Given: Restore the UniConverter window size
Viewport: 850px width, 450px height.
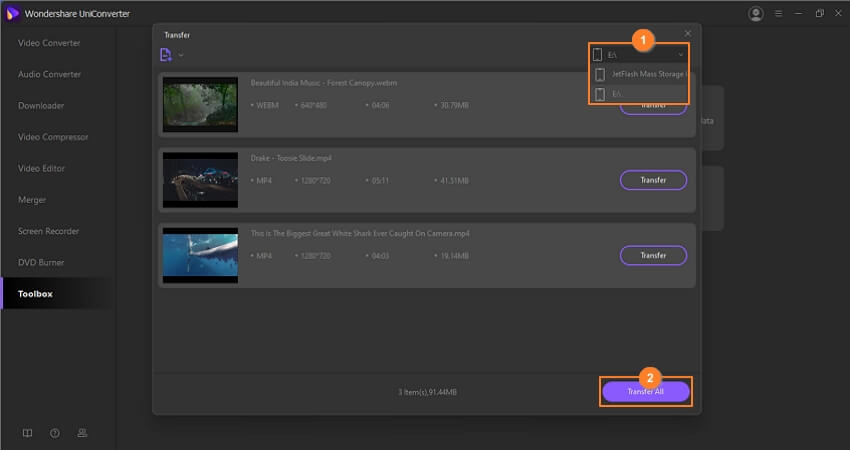Looking at the screenshot, I should click(x=819, y=14).
